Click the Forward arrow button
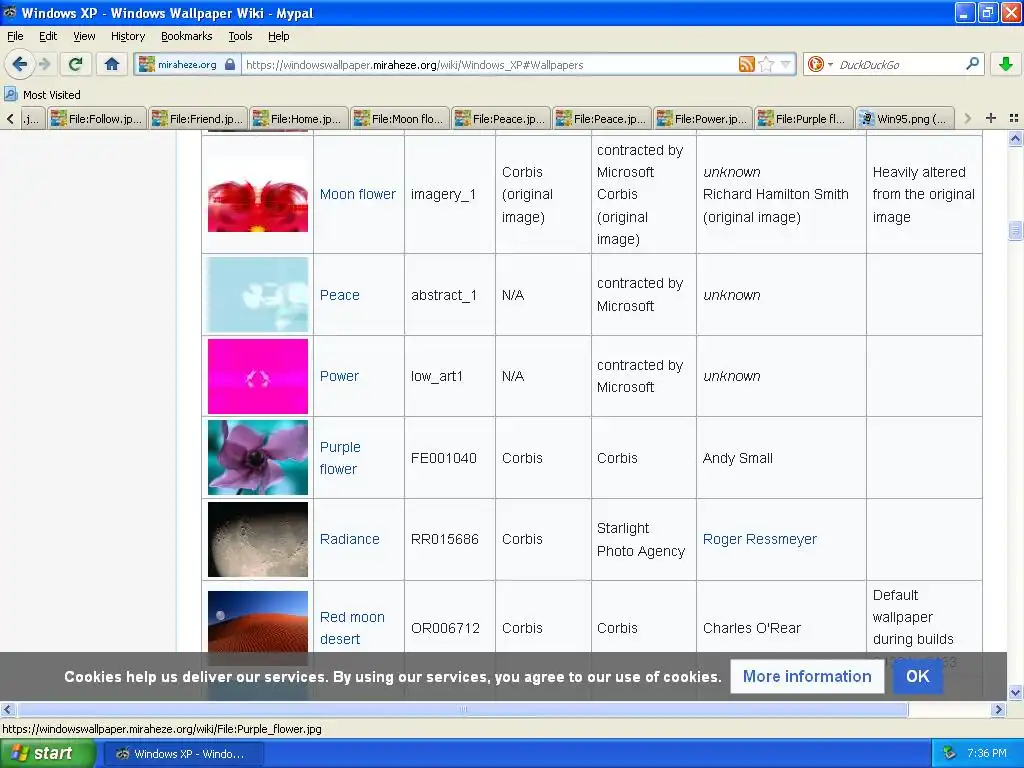Image resolution: width=1024 pixels, height=768 pixels. coord(44,64)
